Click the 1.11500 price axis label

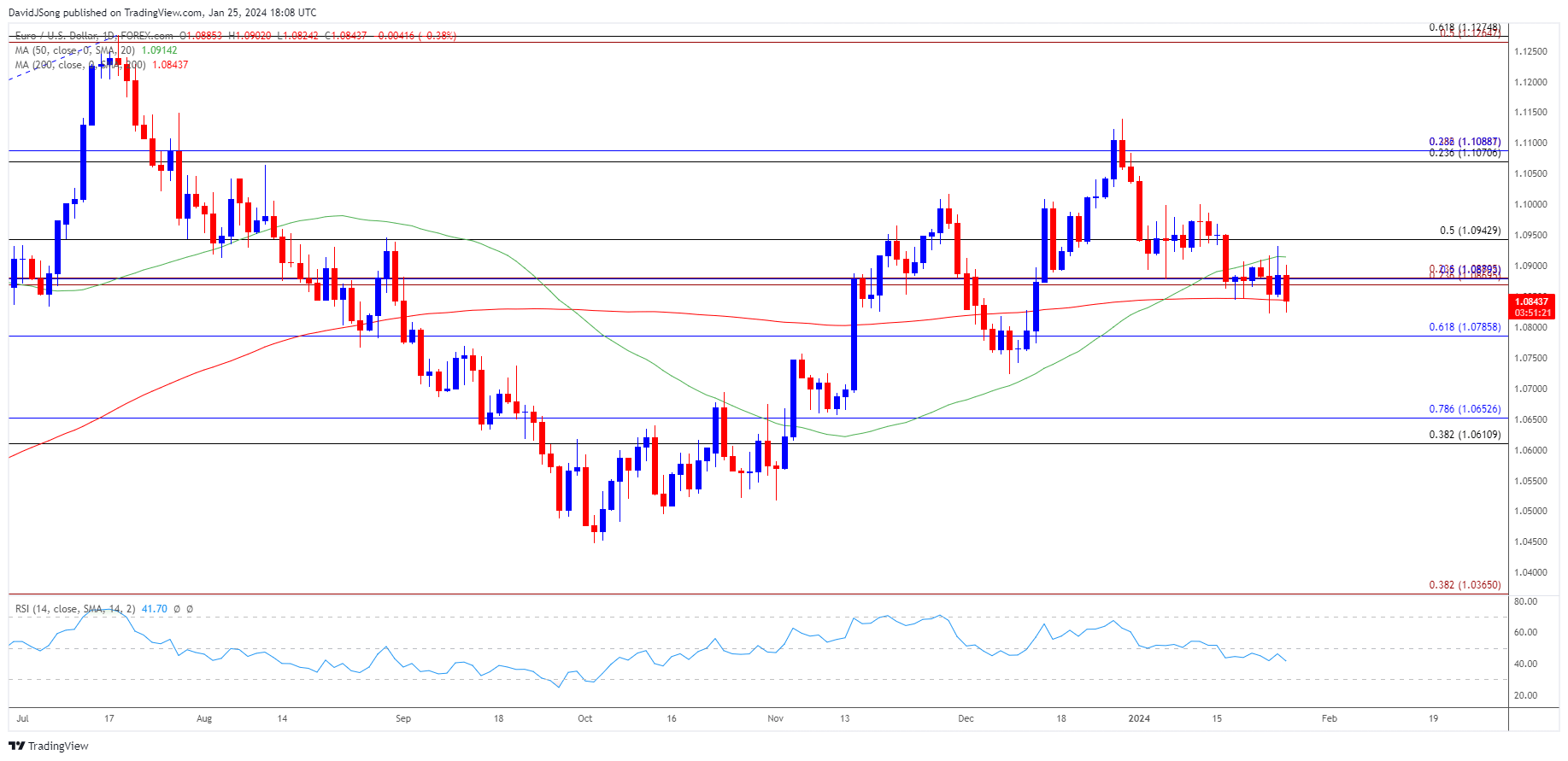coord(1530,113)
